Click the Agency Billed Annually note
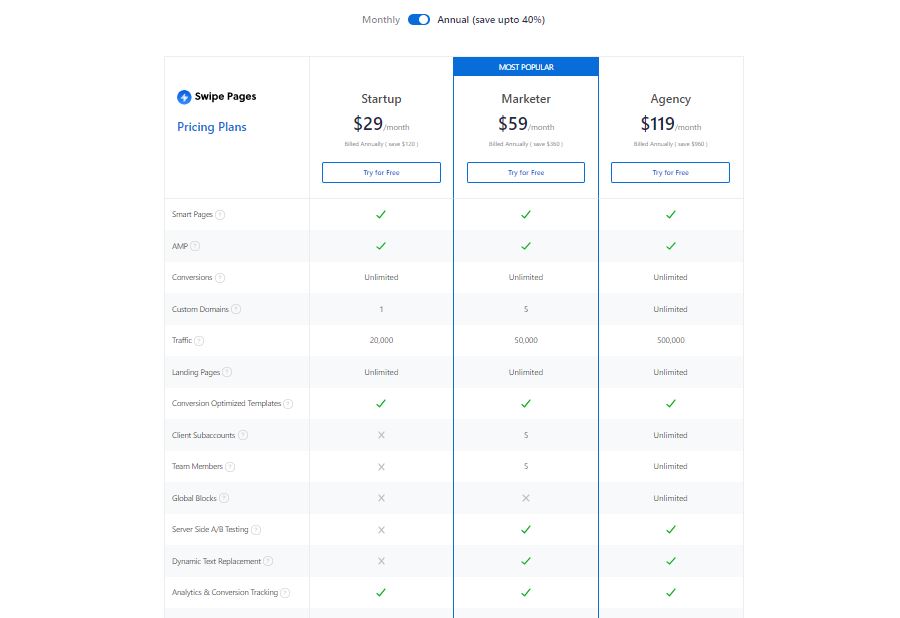 670,144
